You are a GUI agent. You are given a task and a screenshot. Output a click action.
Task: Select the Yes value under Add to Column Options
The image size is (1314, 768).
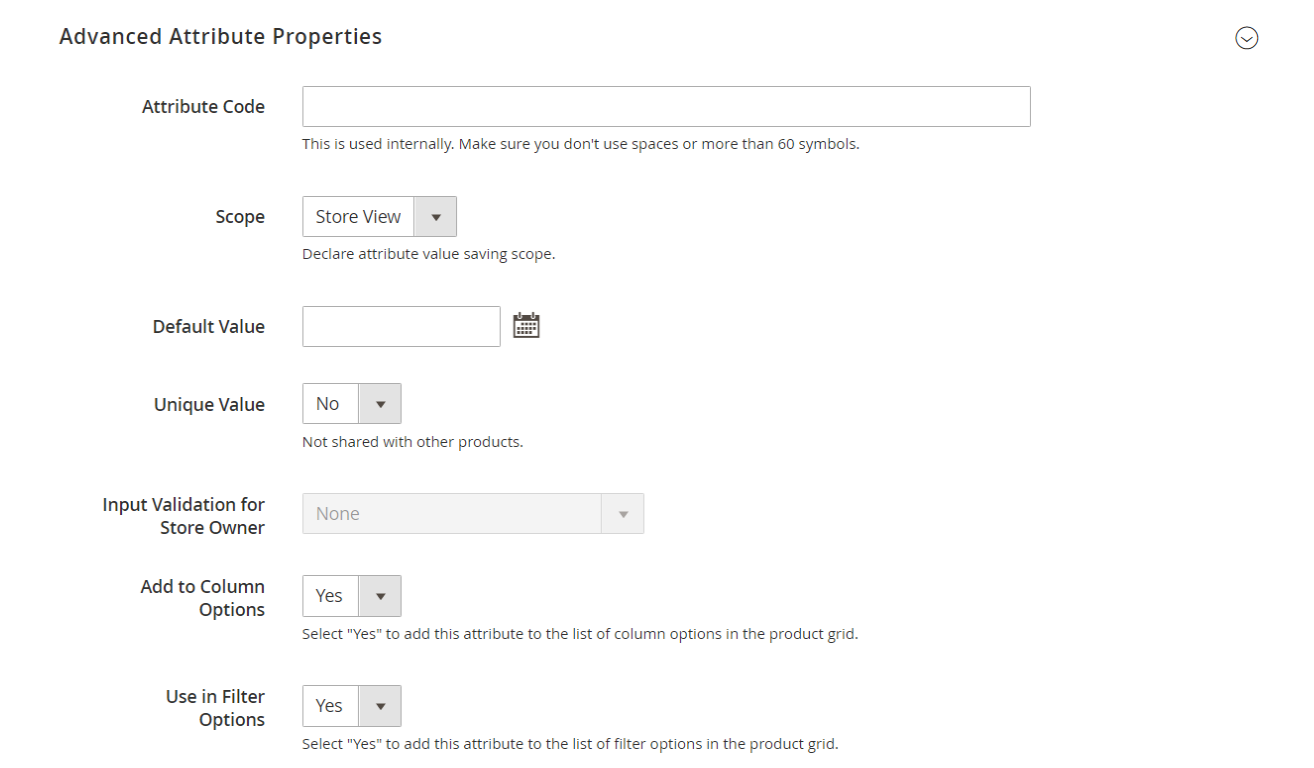coord(329,595)
